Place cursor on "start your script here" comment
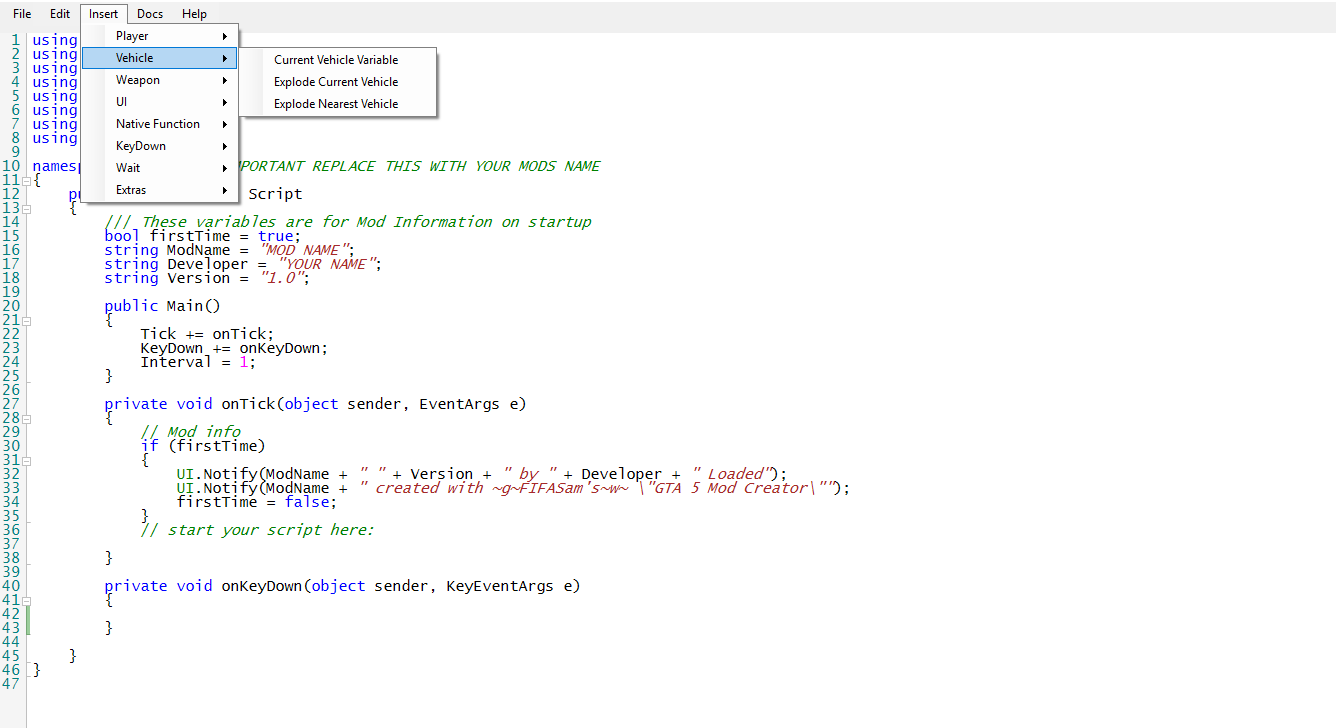 [270, 530]
